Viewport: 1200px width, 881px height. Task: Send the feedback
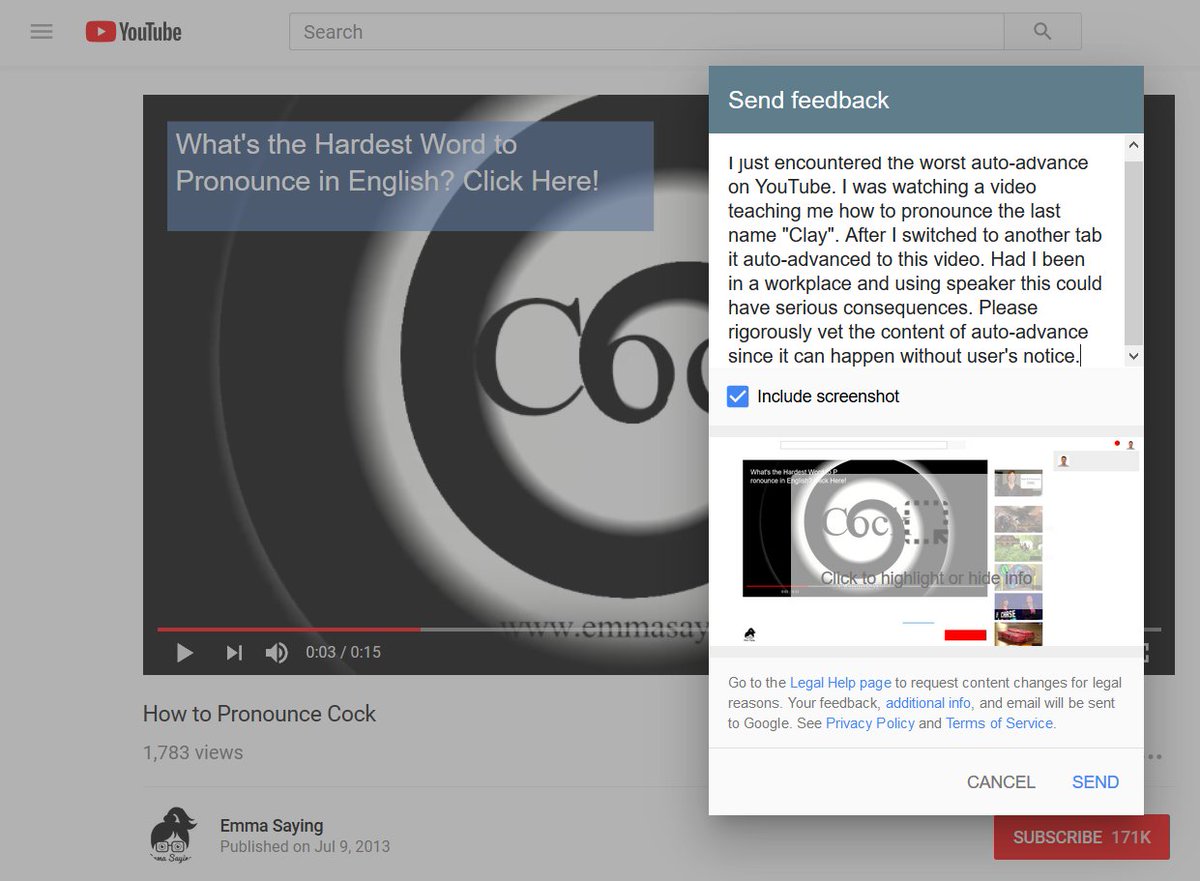(x=1095, y=782)
